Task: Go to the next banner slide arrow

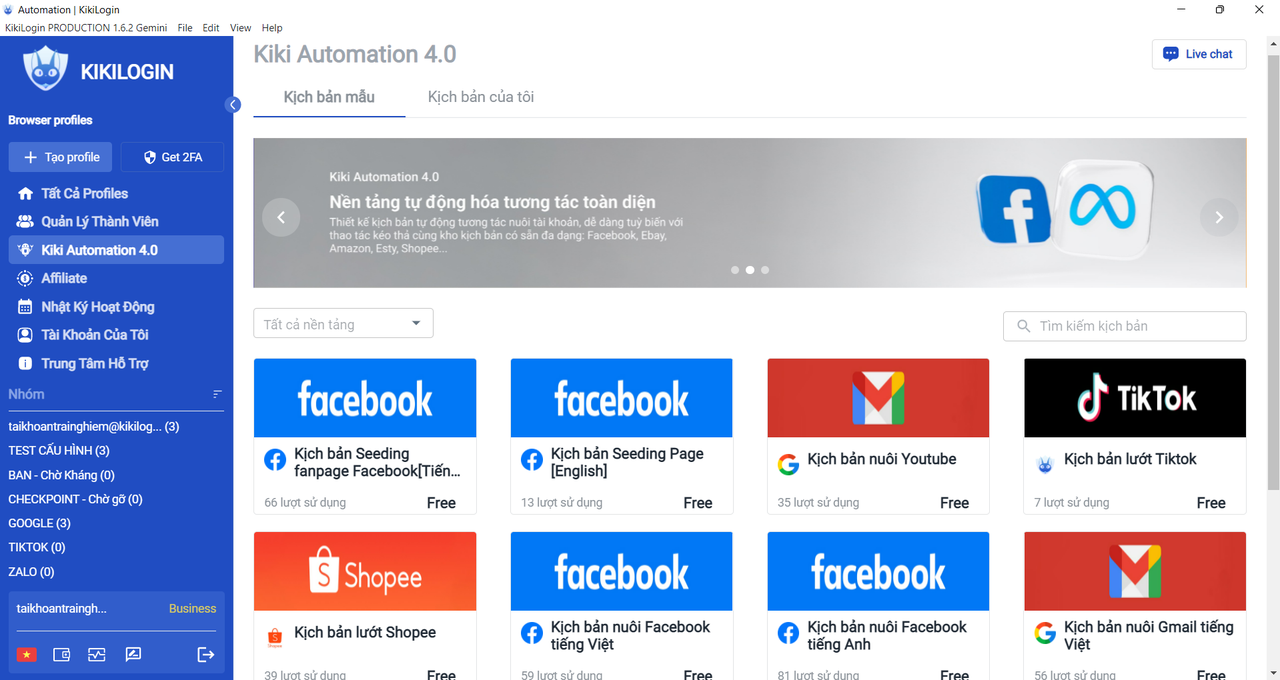Action: 1218,217
